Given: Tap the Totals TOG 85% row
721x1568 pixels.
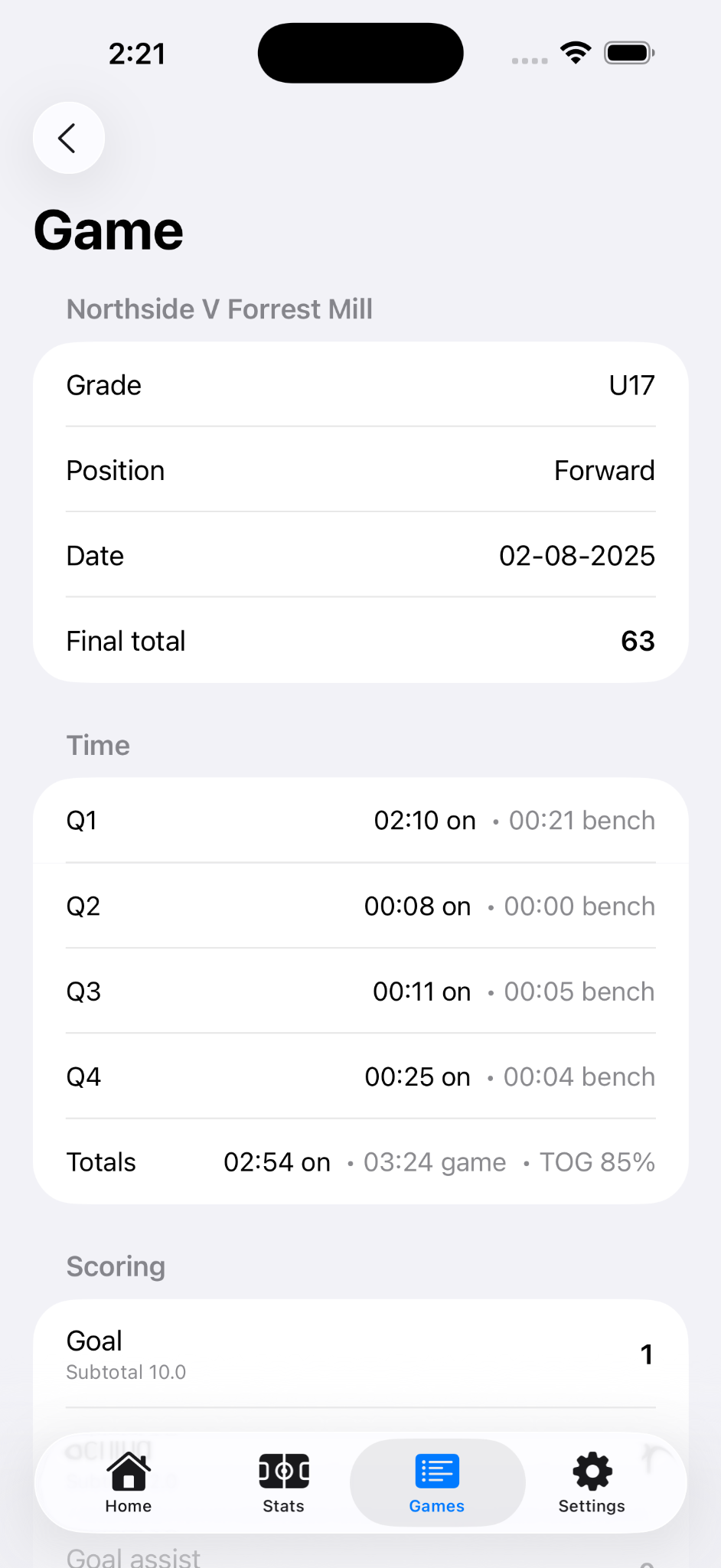Looking at the screenshot, I should point(360,1162).
